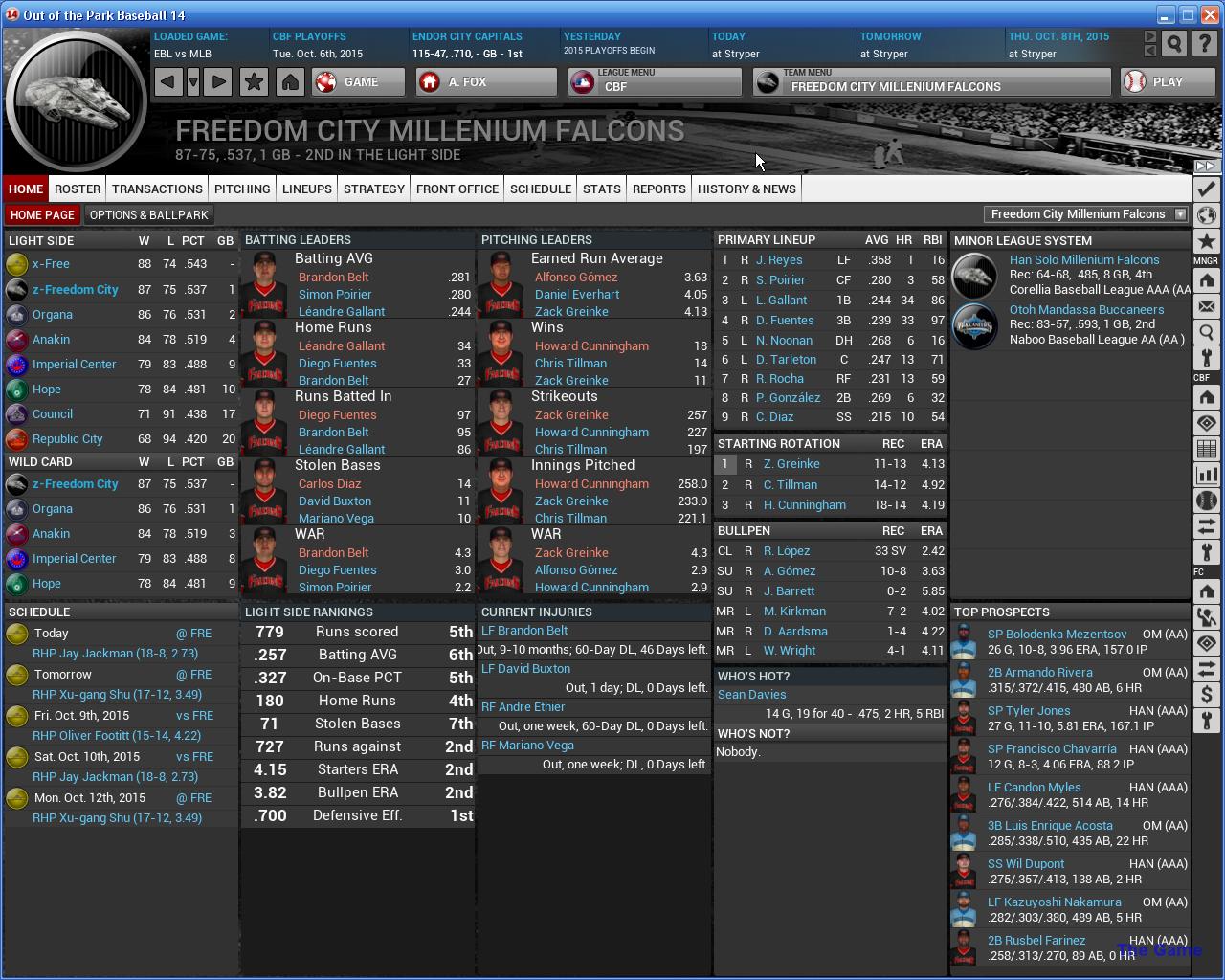Open the magnifier search button beside the help icon

pyautogui.click(x=1174, y=44)
